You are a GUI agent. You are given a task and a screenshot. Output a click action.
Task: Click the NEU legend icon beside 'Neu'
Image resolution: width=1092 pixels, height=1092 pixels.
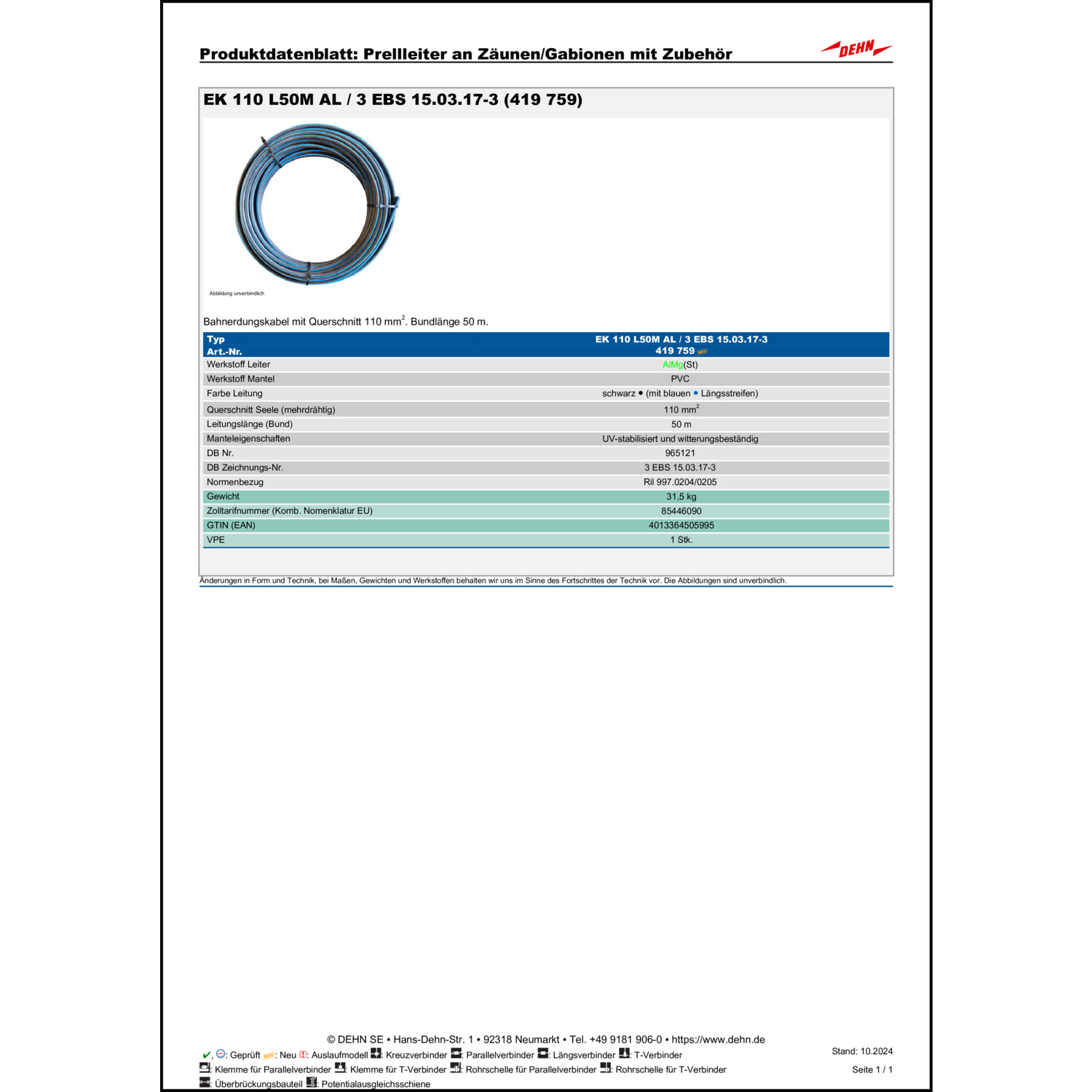pyautogui.click(x=269, y=1055)
